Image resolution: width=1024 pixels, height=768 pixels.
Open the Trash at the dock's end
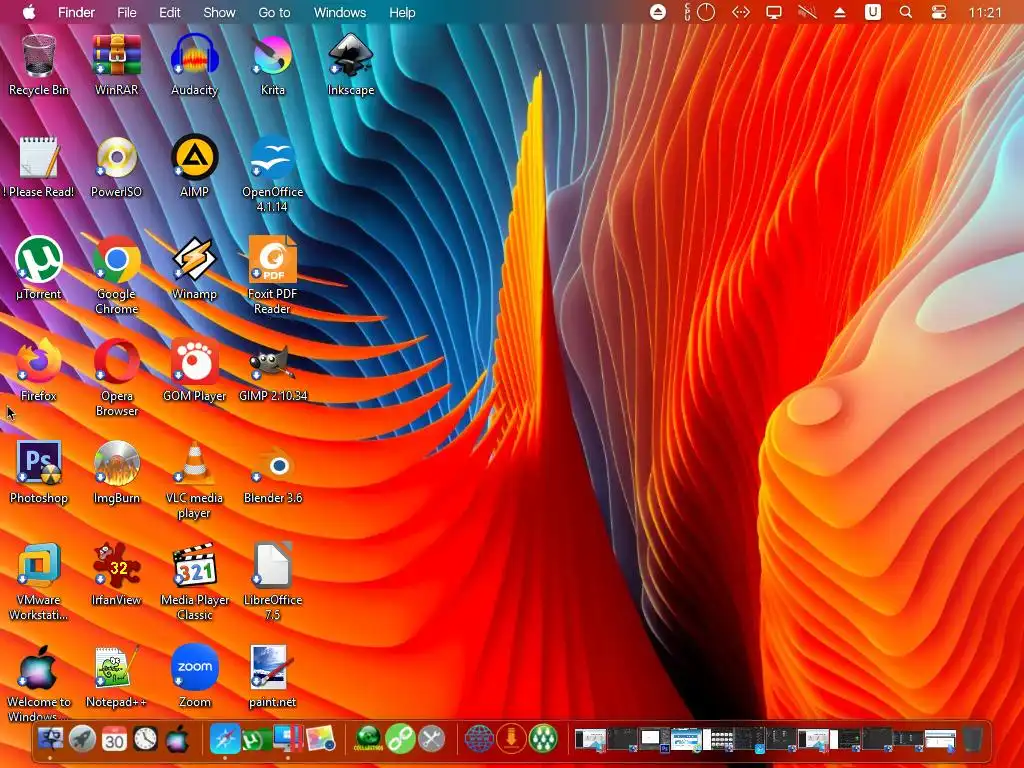[973, 739]
